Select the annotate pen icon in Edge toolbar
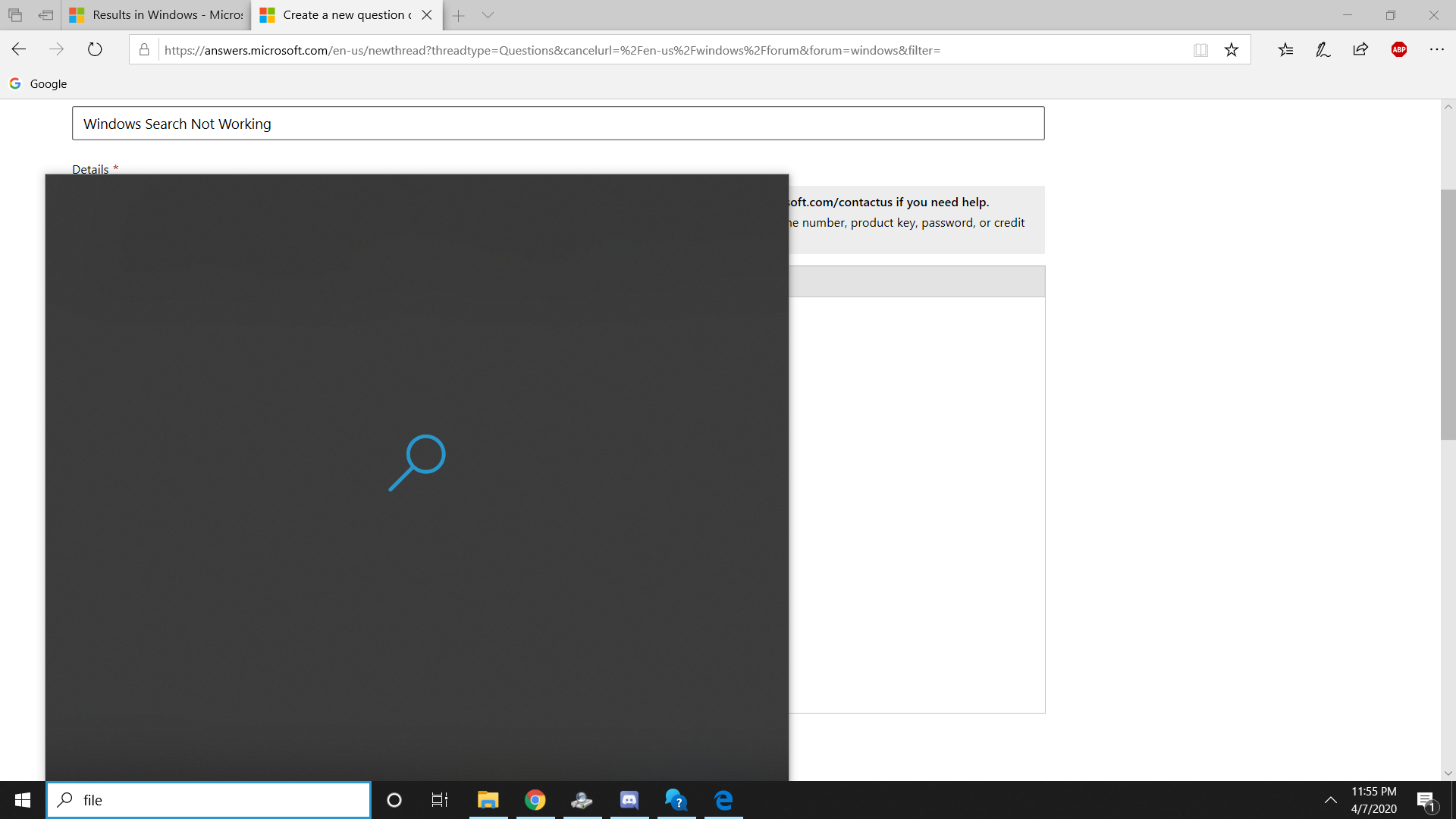Screen dimensions: 1456x819 pos(1323,49)
